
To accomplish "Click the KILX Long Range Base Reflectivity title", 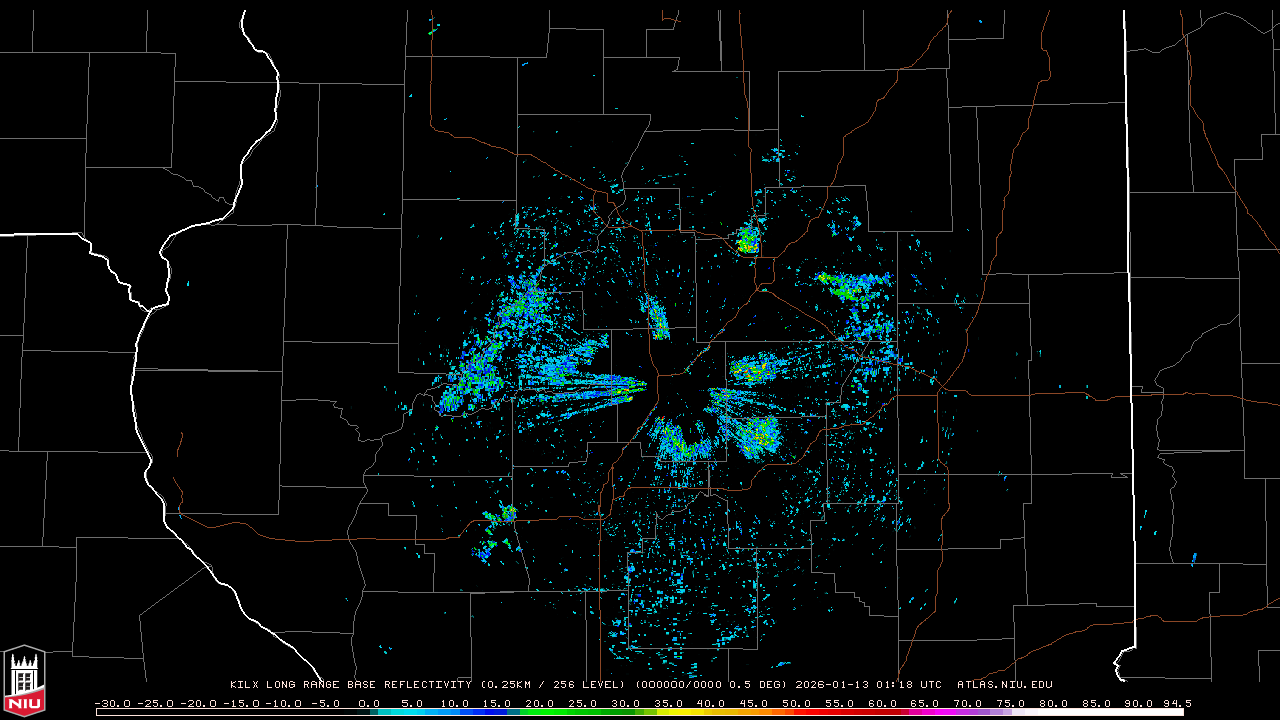I will pyautogui.click(x=350, y=685).
